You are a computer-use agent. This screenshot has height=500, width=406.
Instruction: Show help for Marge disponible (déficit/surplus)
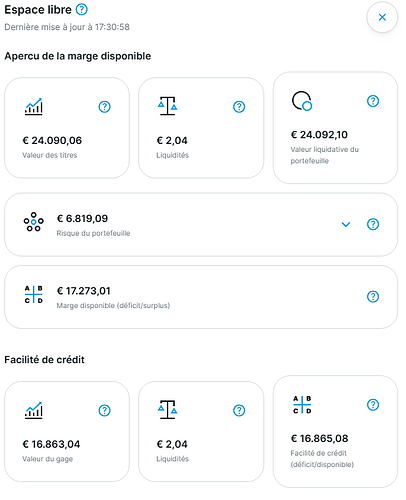tap(373, 296)
